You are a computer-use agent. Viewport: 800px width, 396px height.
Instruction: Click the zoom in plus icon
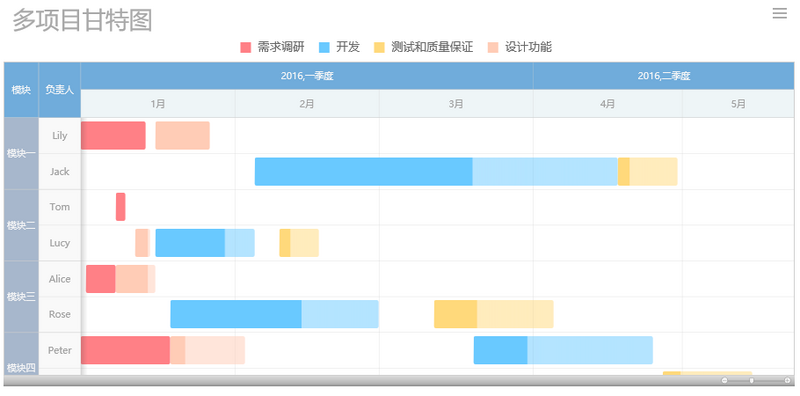787,381
